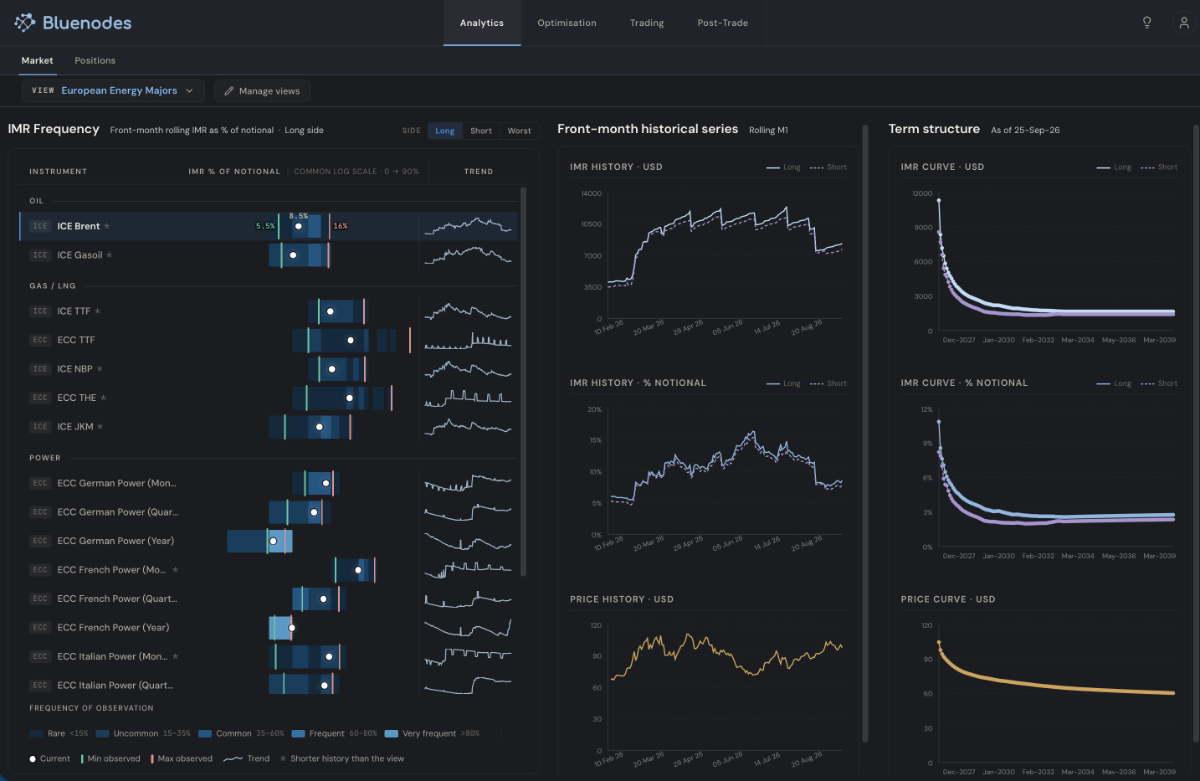
Task: Click the IMR % OF NOTIONAL column header
Action: 234,172
